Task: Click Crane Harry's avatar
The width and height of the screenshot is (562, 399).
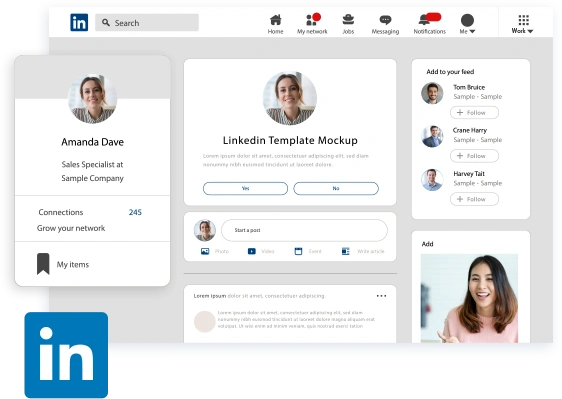Action: click(x=432, y=136)
